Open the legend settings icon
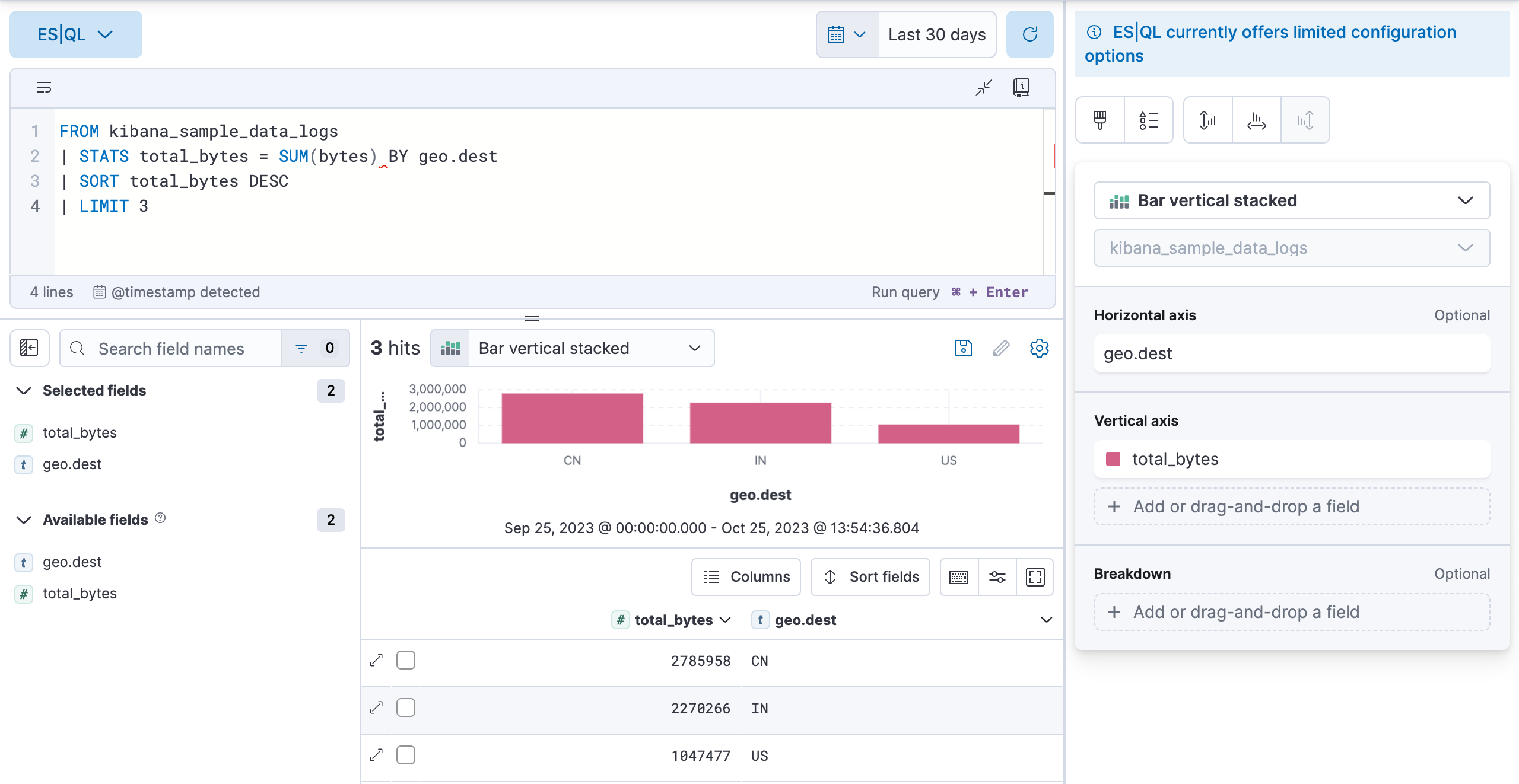1519x784 pixels. 1149,120
